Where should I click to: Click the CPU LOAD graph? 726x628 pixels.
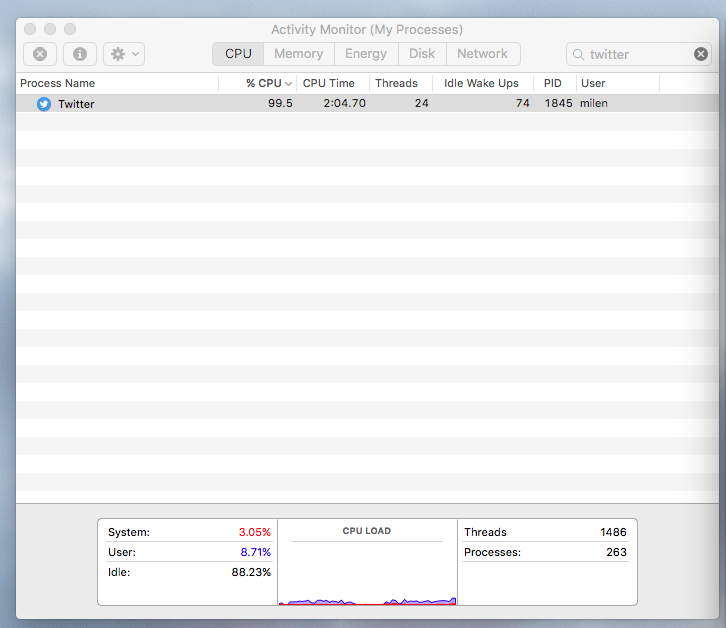point(367,574)
